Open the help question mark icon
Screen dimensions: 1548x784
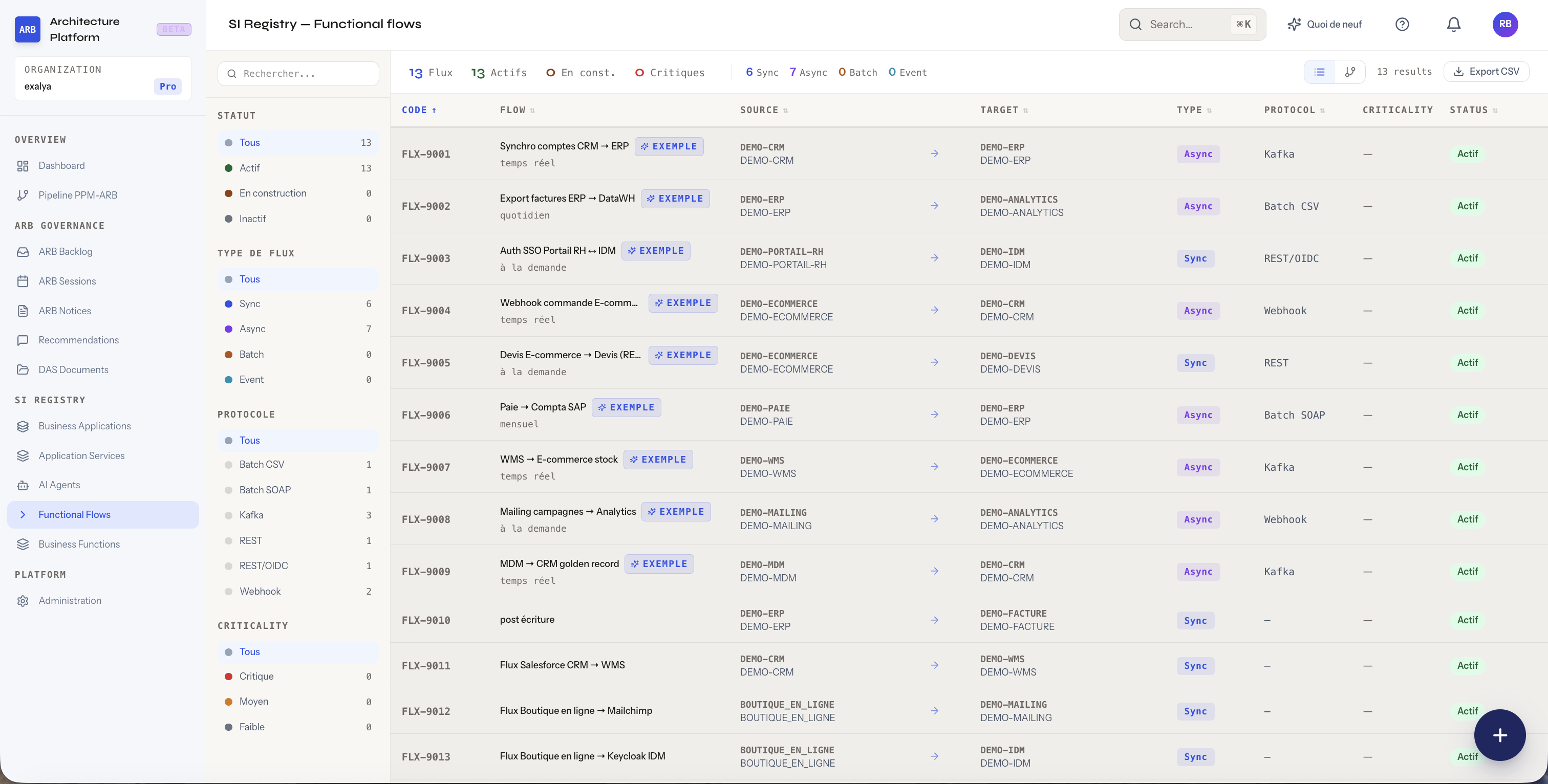(1402, 24)
